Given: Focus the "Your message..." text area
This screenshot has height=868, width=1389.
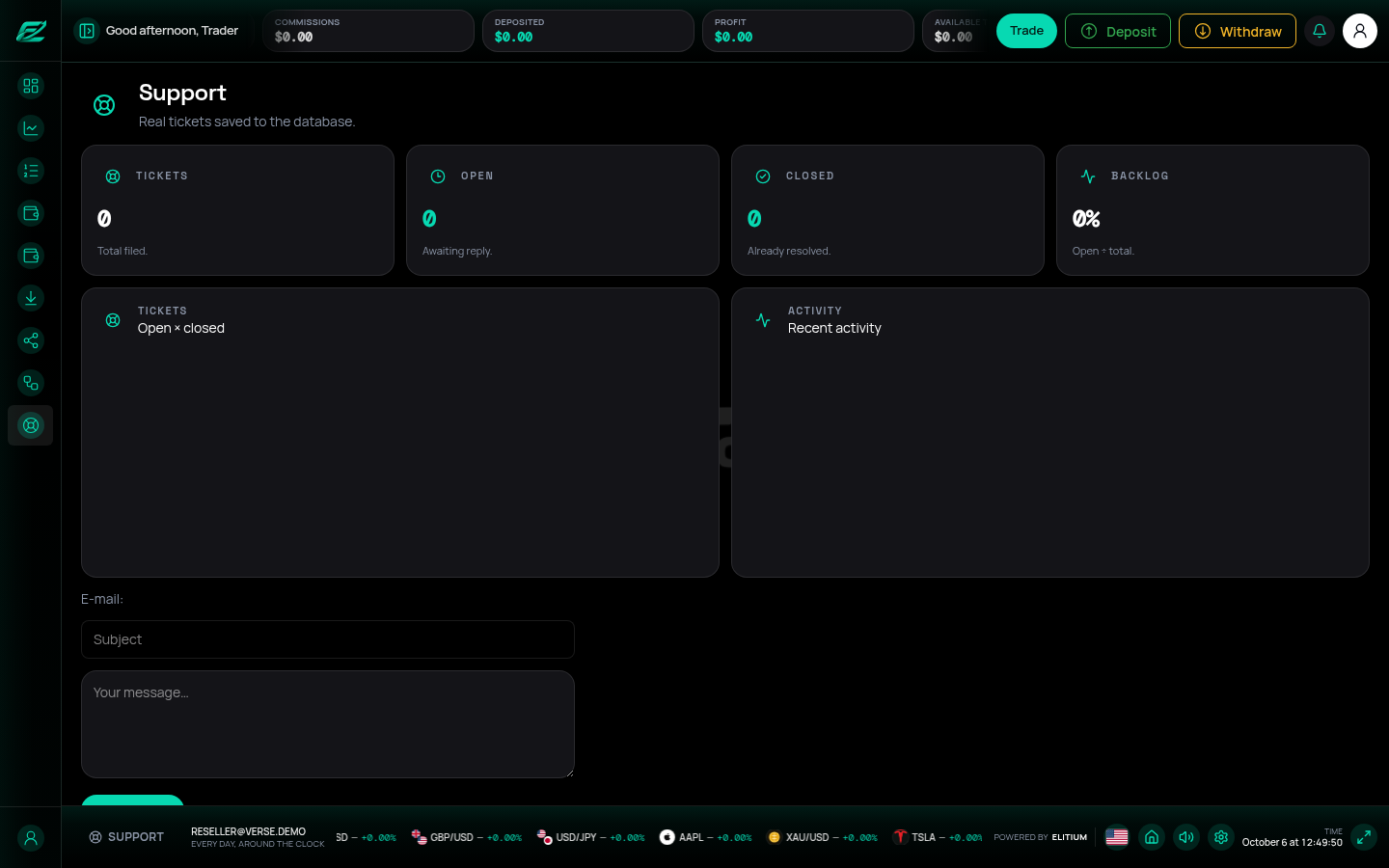Looking at the screenshot, I should [x=328, y=724].
